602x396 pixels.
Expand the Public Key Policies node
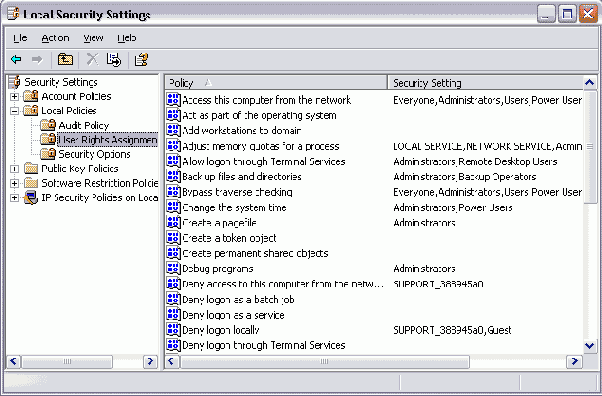15,169
